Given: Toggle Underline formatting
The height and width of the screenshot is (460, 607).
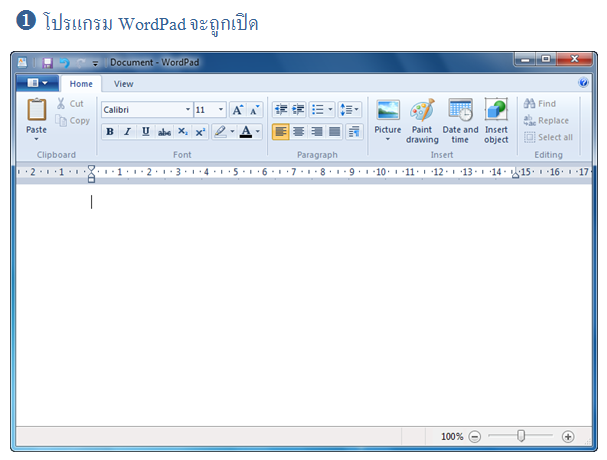Looking at the screenshot, I should tap(146, 132).
